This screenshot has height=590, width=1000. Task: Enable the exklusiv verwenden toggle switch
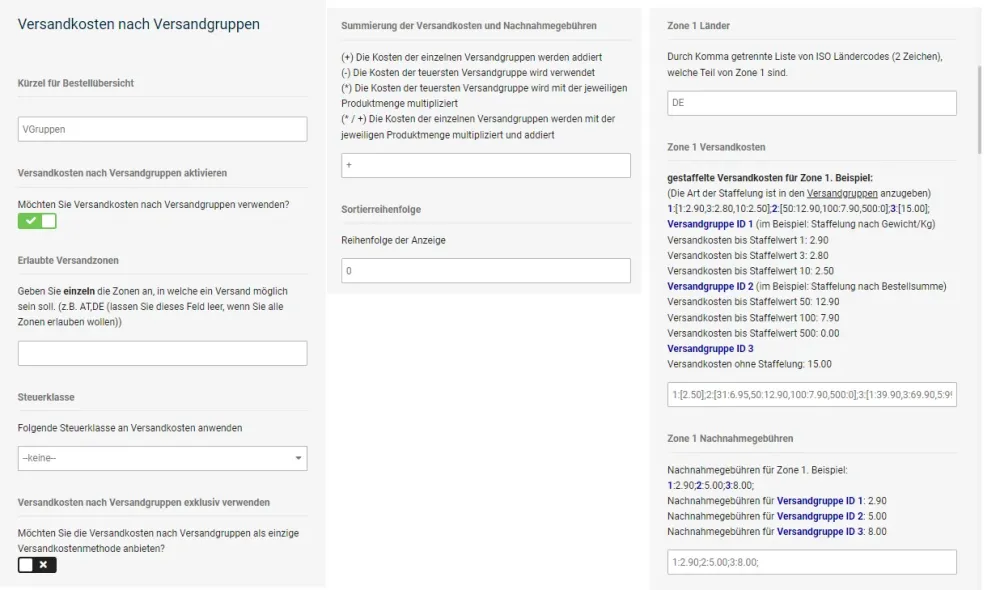[37, 564]
